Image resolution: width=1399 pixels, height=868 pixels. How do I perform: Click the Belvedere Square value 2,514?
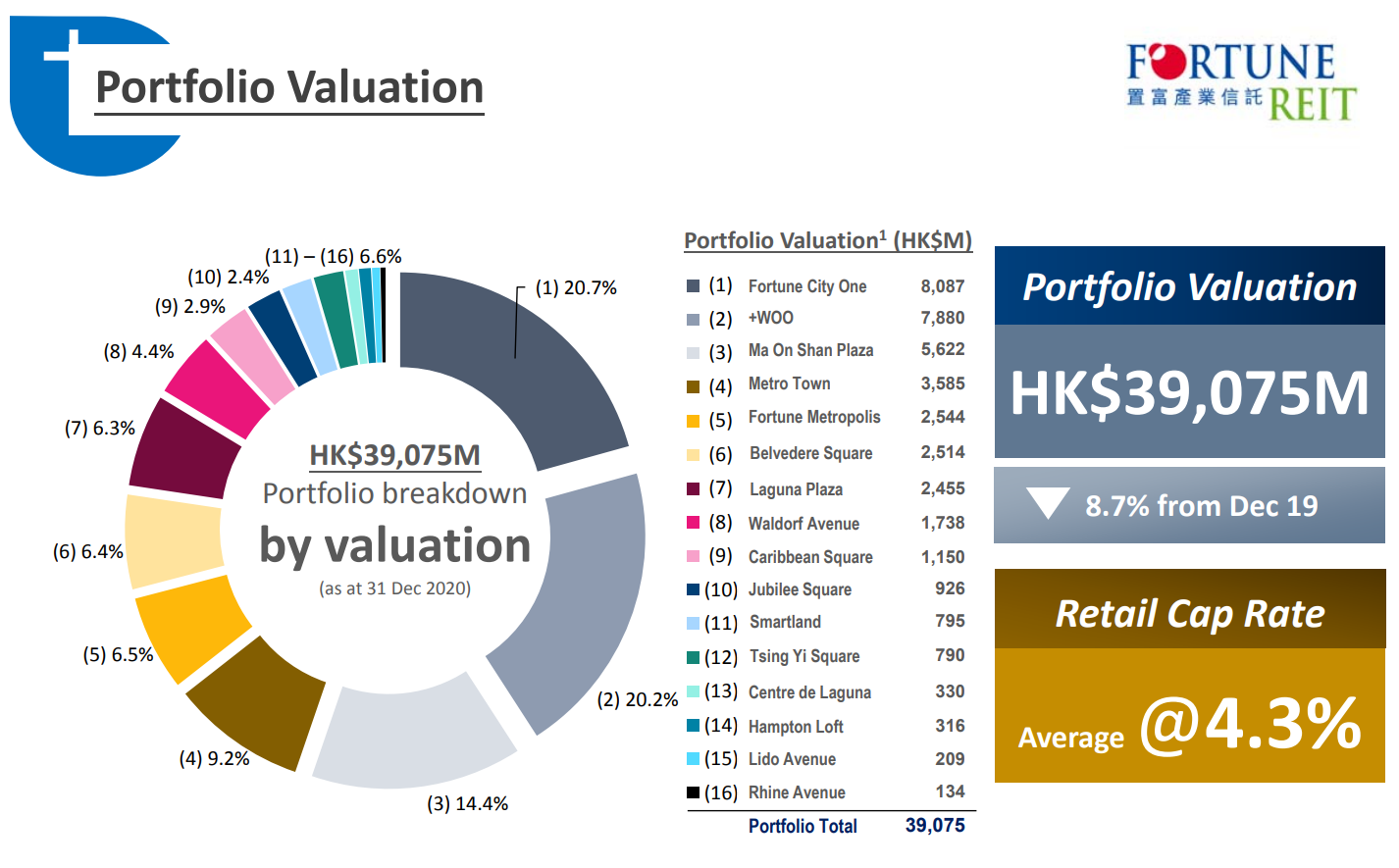tap(943, 452)
